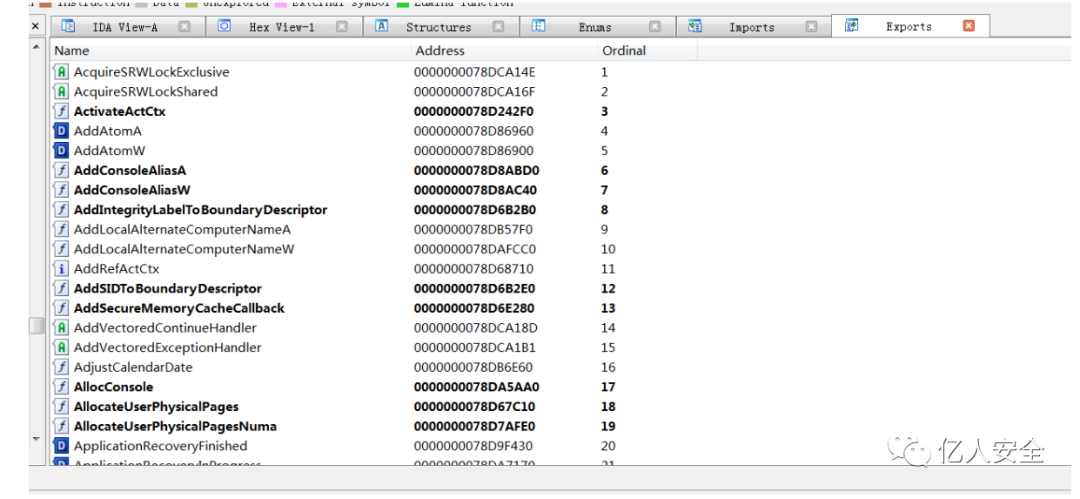
Task: Click the Exports tab icon
Action: [x=852, y=26]
